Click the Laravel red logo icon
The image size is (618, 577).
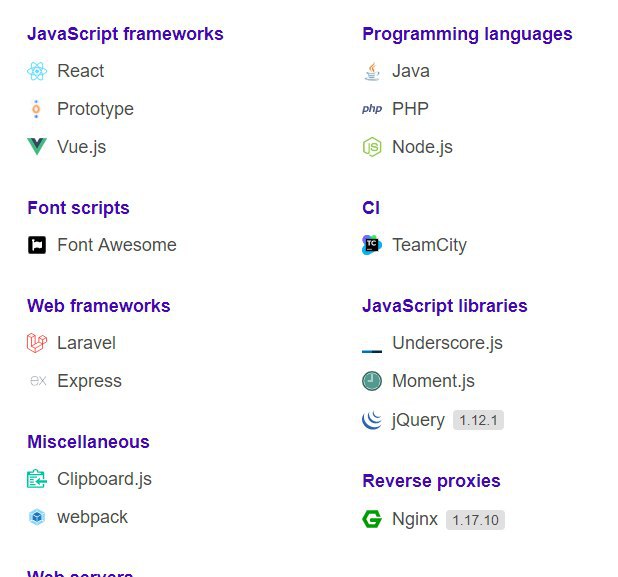click(x=37, y=343)
